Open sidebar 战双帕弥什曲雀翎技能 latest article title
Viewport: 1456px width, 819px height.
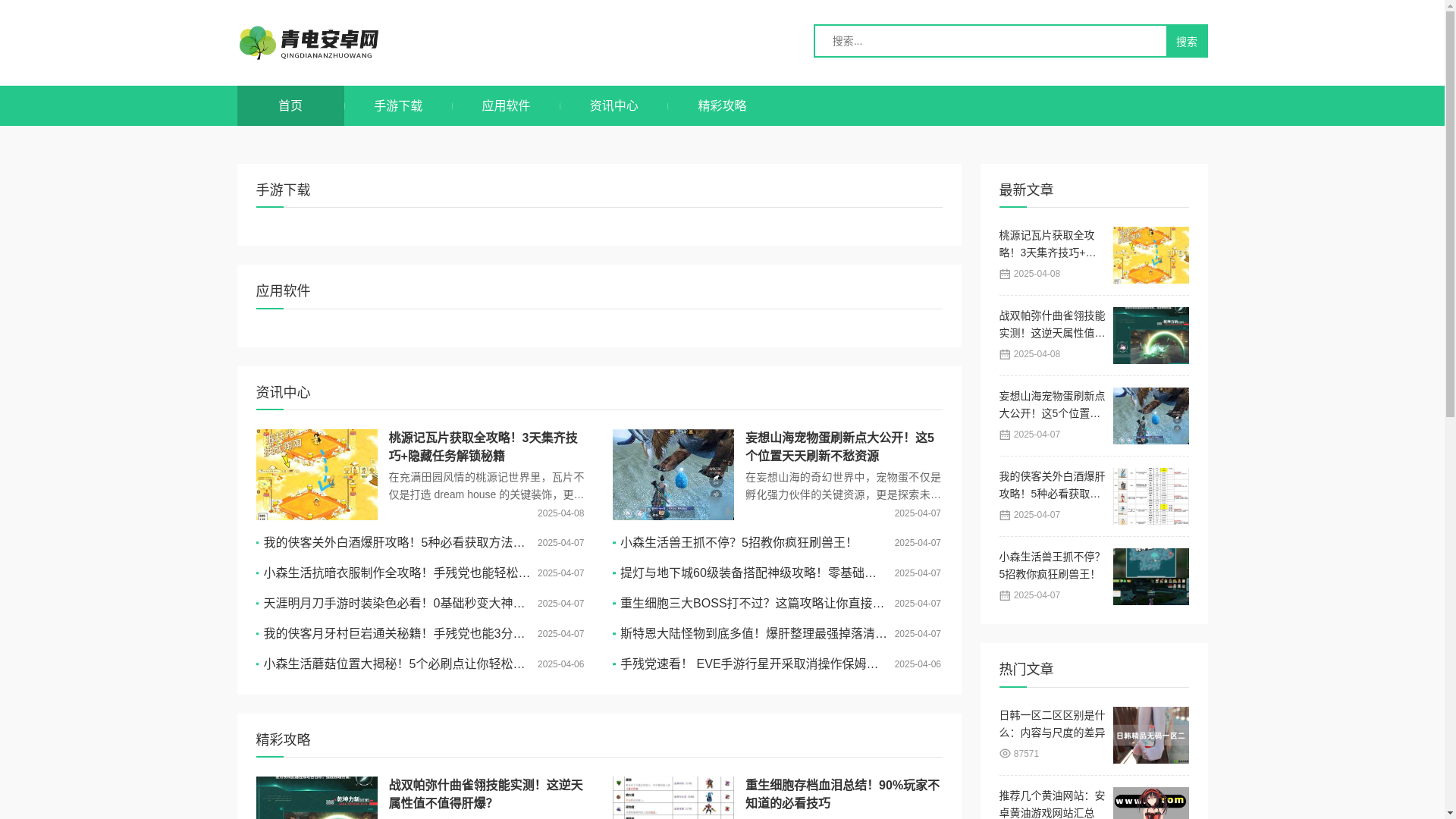coord(1052,325)
